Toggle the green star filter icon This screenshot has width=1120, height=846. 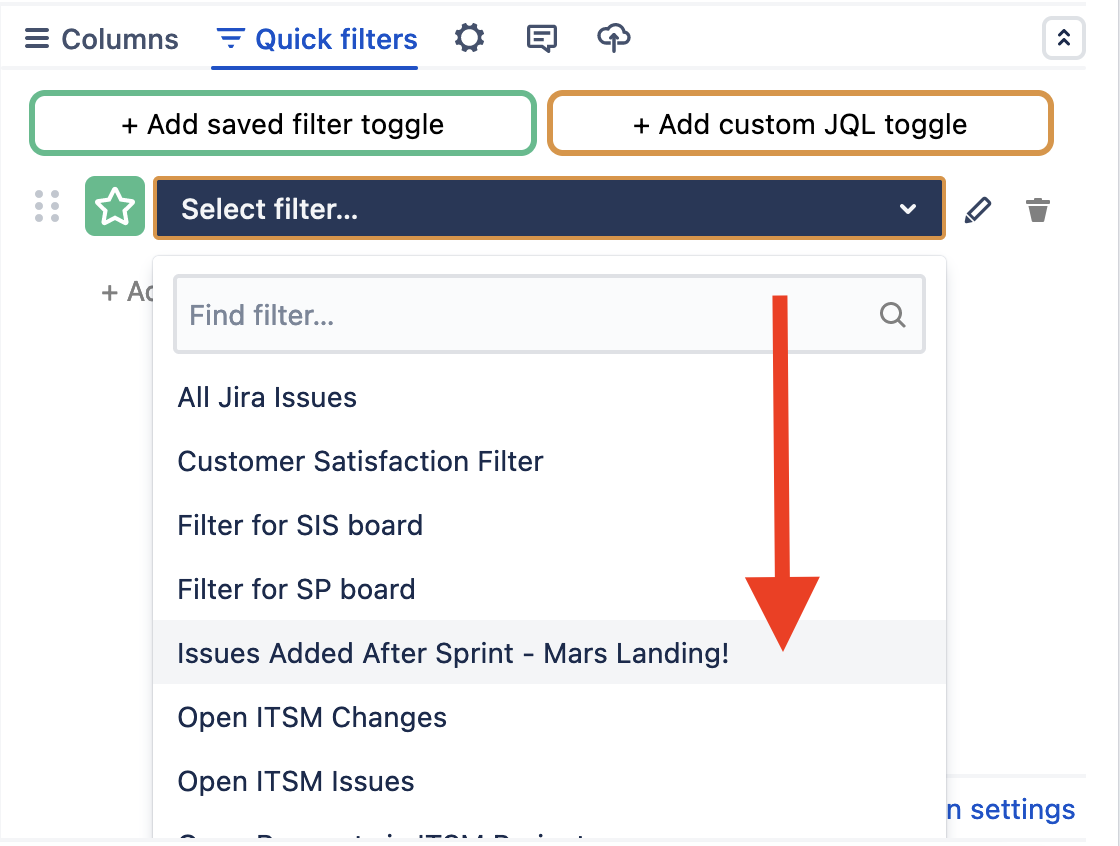pyautogui.click(x=115, y=207)
